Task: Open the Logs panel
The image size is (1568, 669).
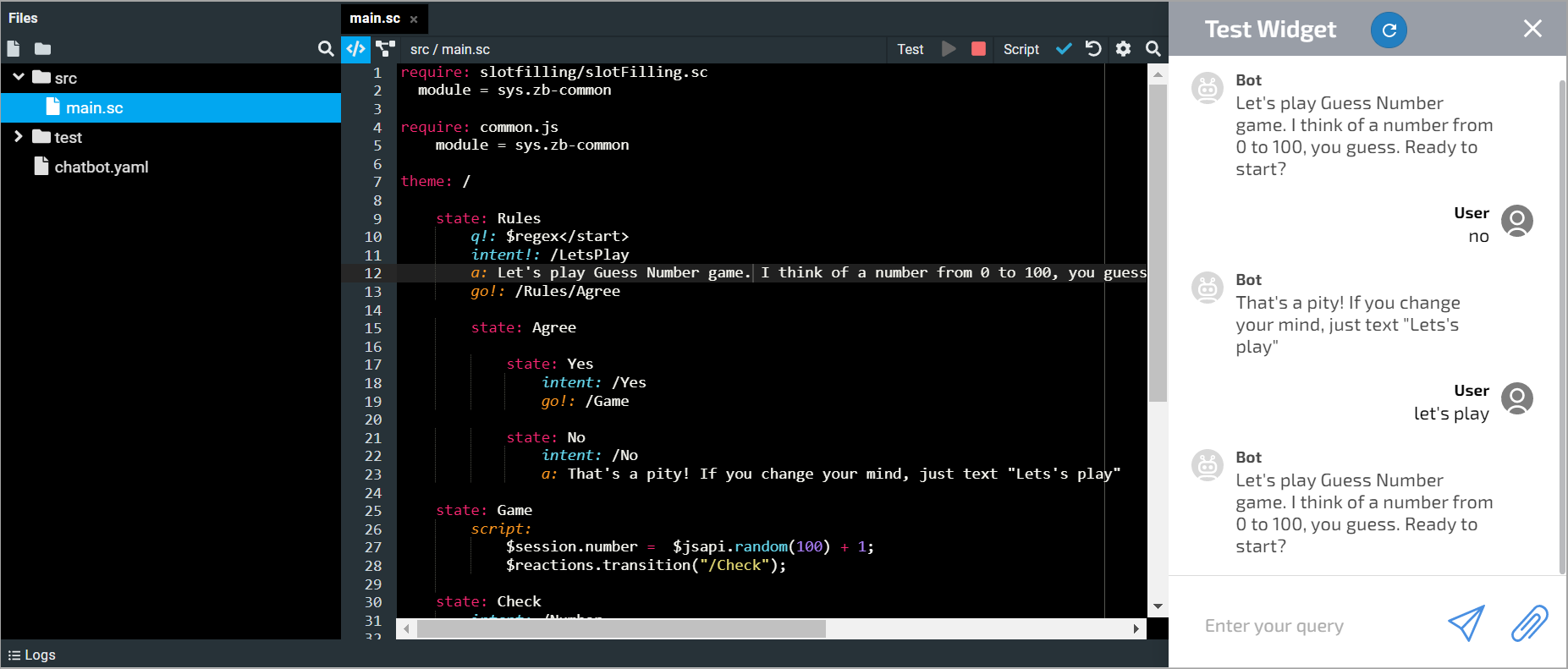Action: 32,655
